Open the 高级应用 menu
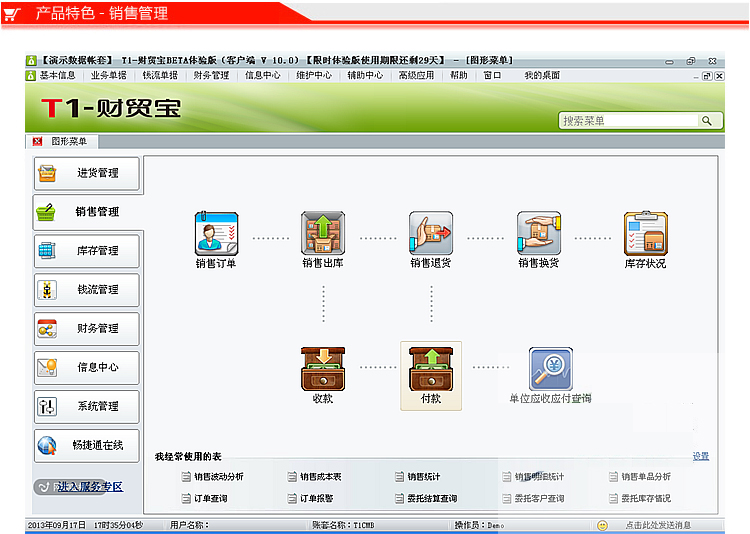 [x=416, y=76]
